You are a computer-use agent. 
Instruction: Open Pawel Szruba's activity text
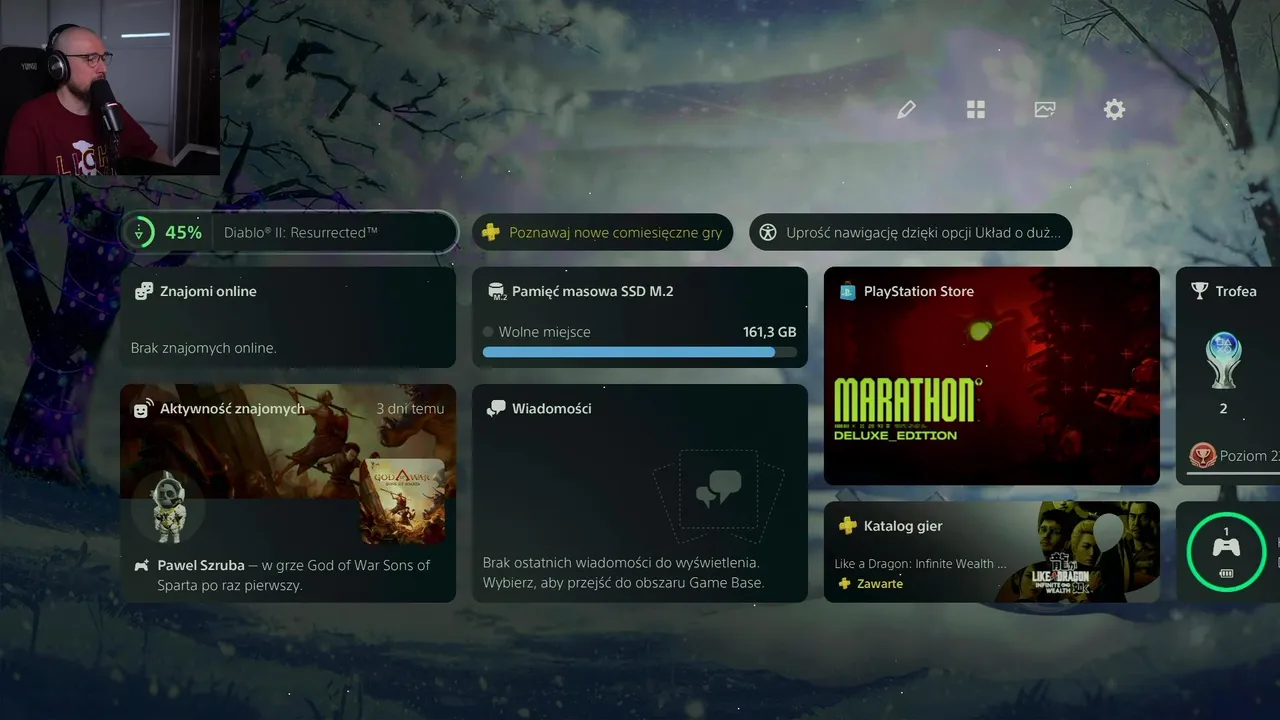pyautogui.click(x=293, y=575)
